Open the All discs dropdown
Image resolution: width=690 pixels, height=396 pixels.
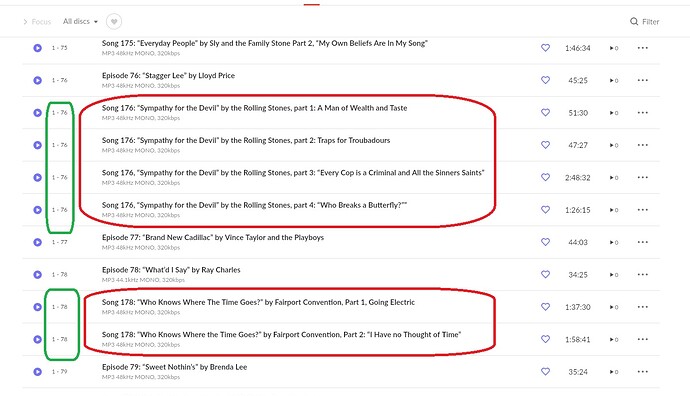(x=80, y=21)
